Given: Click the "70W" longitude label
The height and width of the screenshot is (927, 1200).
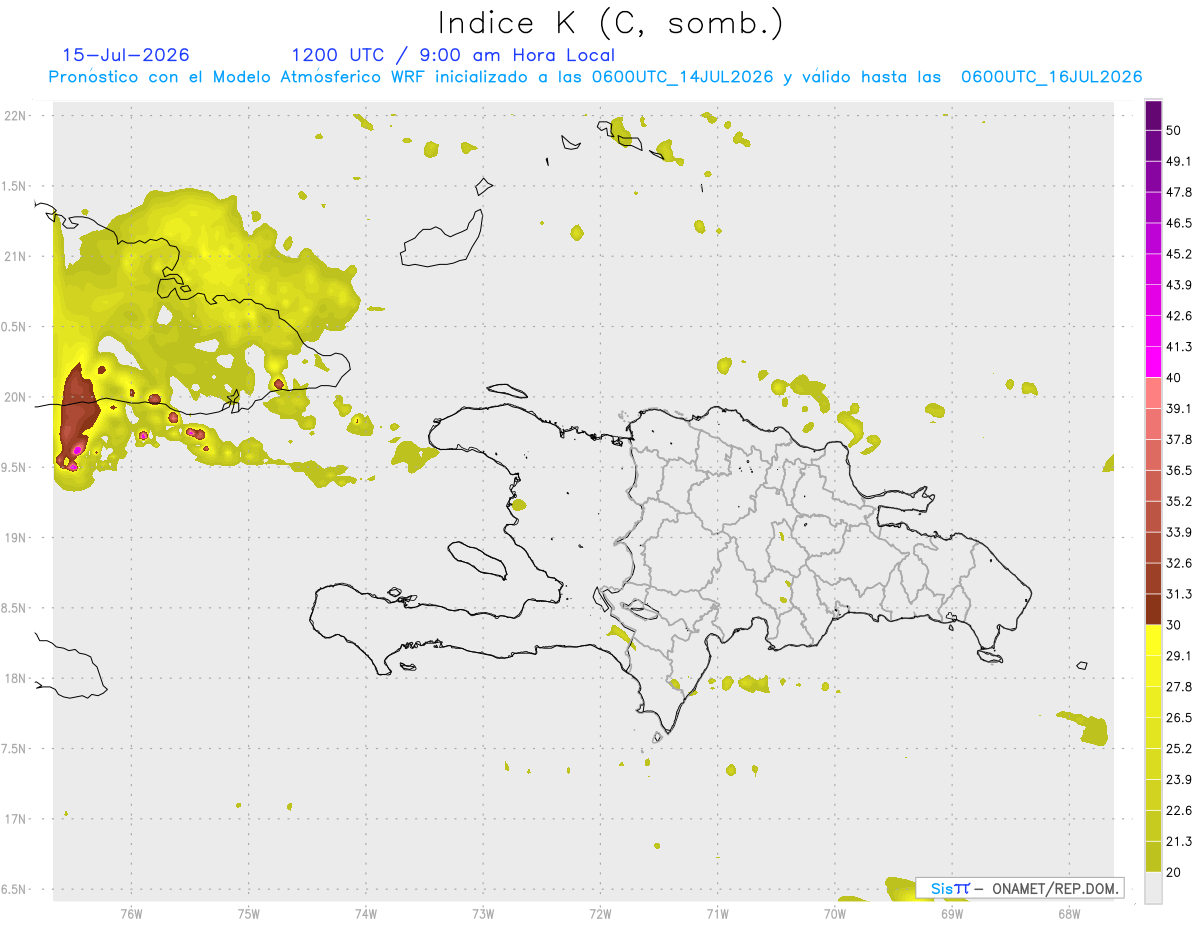Looking at the screenshot, I should (834, 913).
